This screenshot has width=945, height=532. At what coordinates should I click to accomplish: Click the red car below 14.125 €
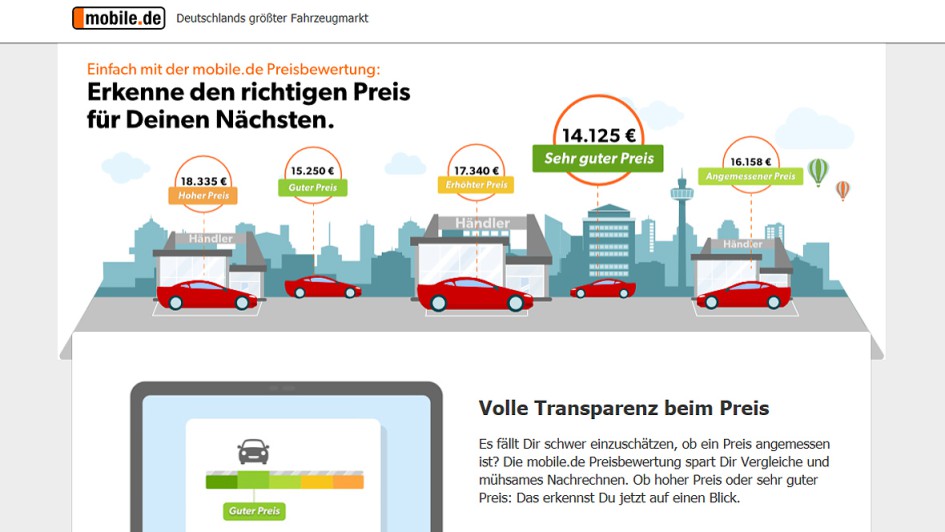pos(603,289)
